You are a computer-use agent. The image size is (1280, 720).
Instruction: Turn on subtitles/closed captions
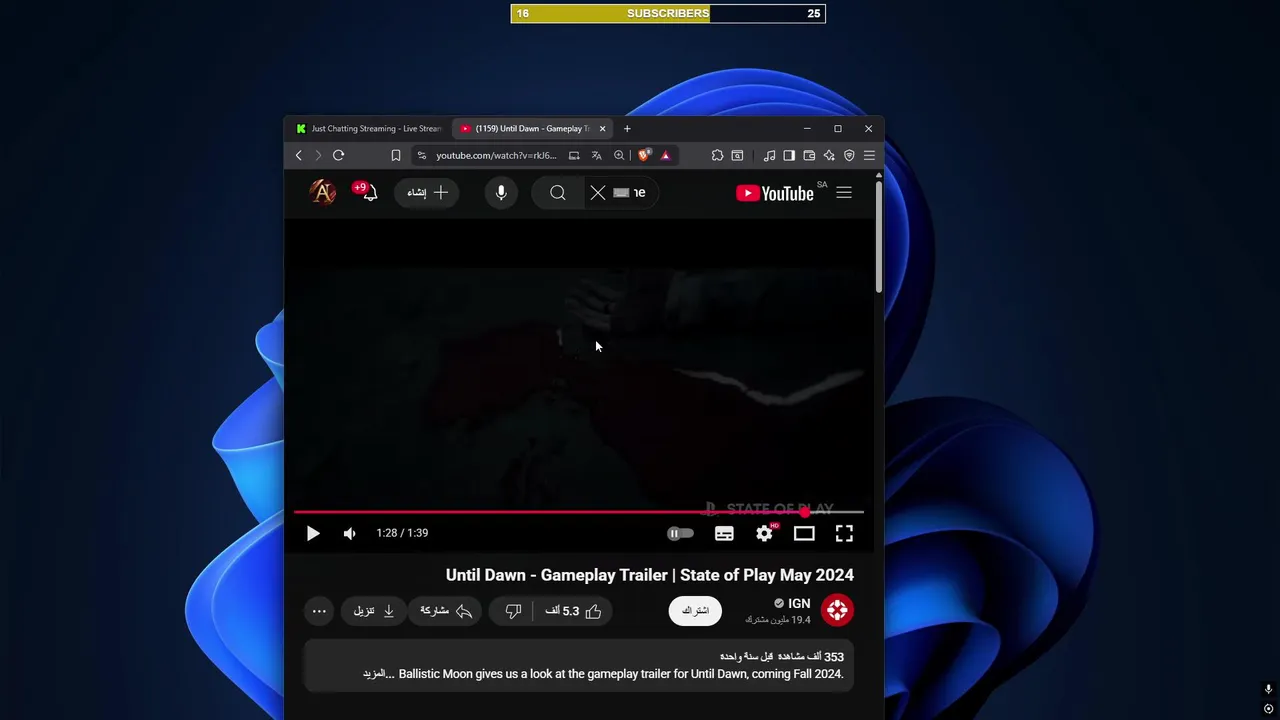click(724, 534)
